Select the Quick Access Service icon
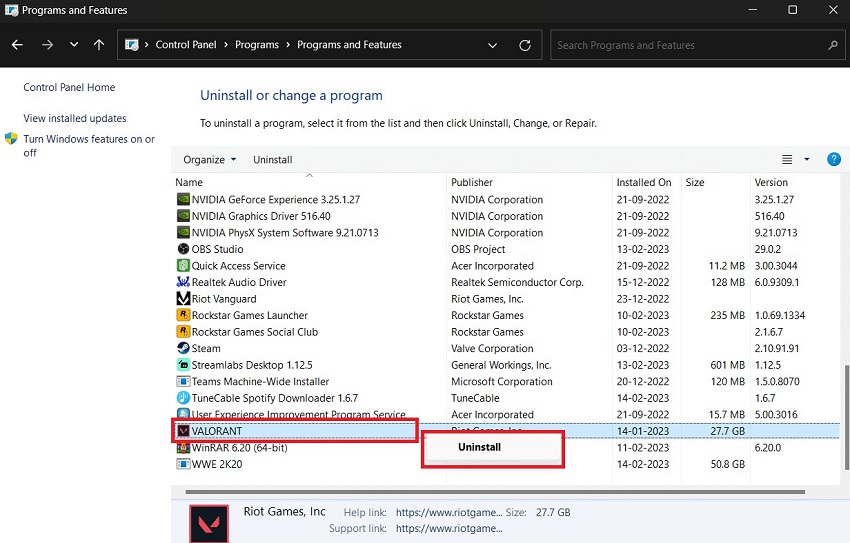 [183, 266]
